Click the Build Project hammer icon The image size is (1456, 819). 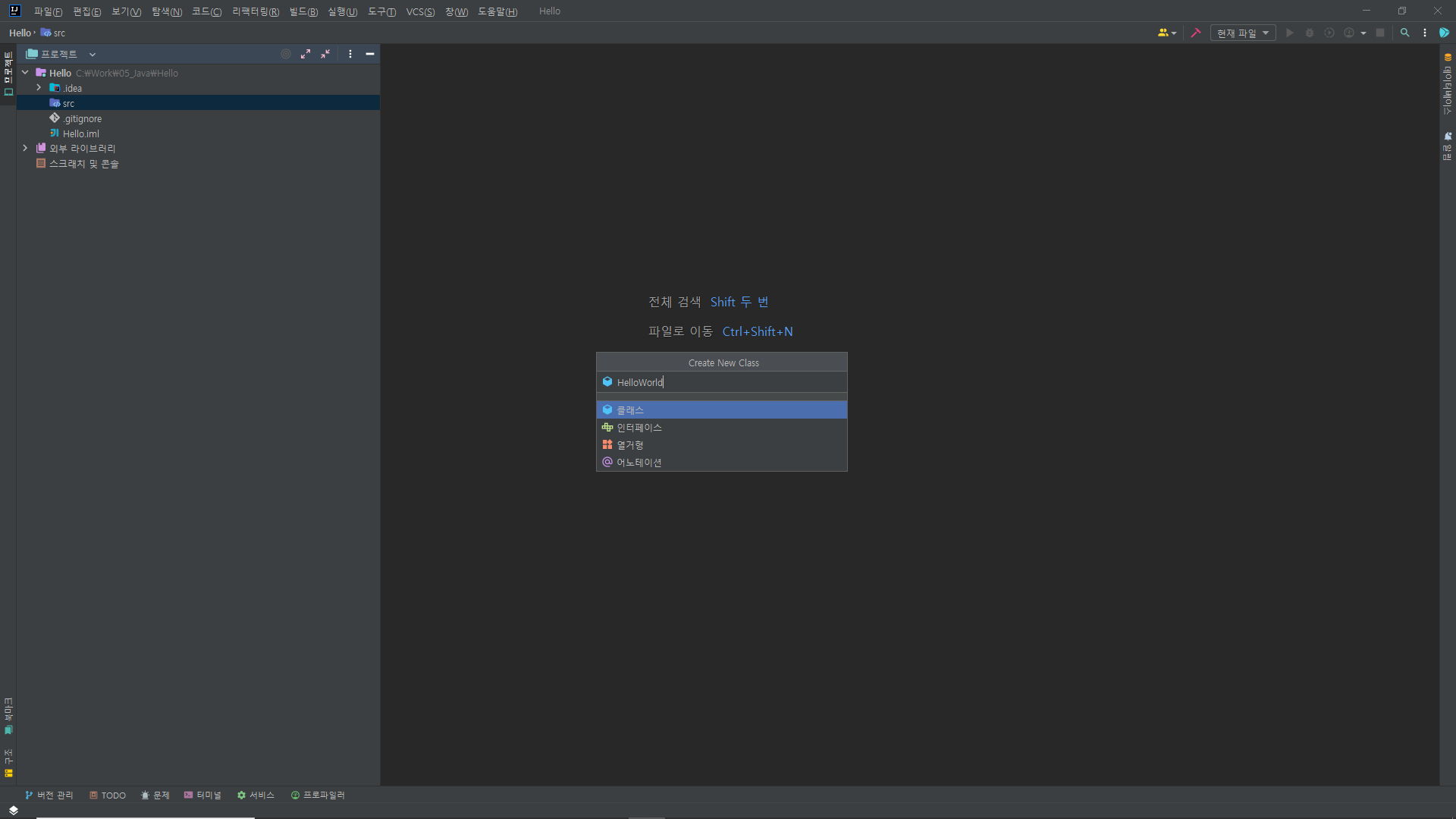point(1196,33)
